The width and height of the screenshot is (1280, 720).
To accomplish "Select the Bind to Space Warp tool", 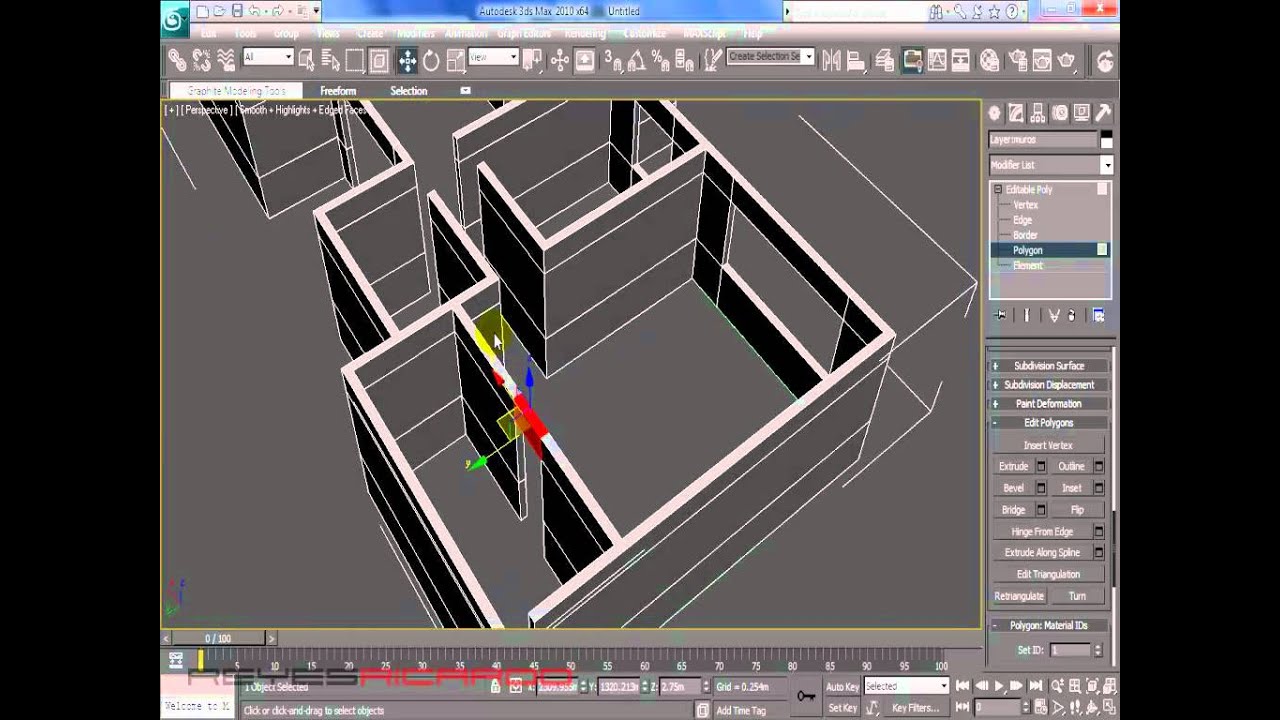I will click(226, 61).
